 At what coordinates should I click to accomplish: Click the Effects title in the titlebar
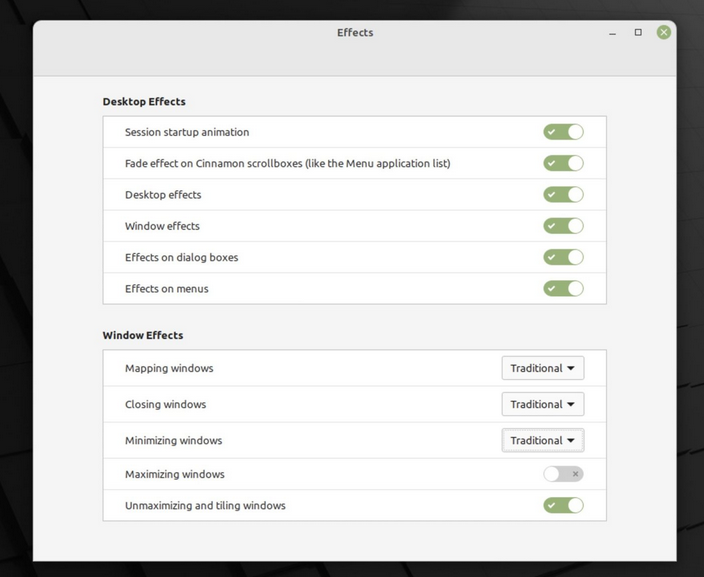pyautogui.click(x=355, y=33)
